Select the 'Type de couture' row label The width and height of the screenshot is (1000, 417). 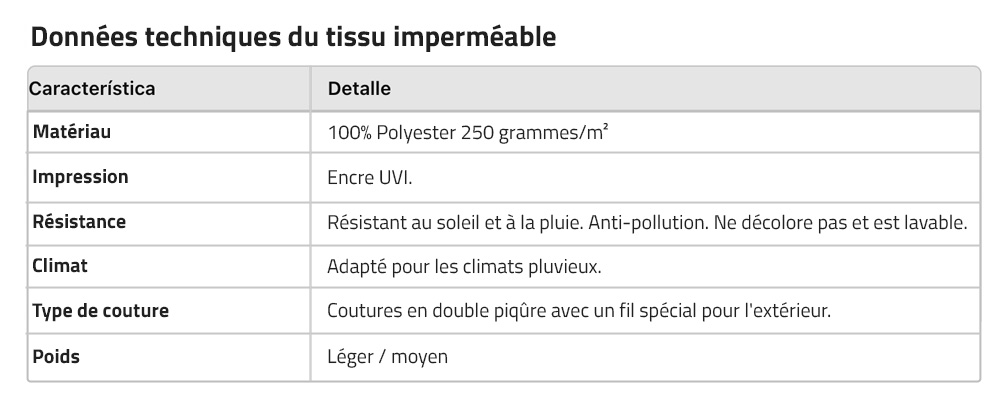101,311
